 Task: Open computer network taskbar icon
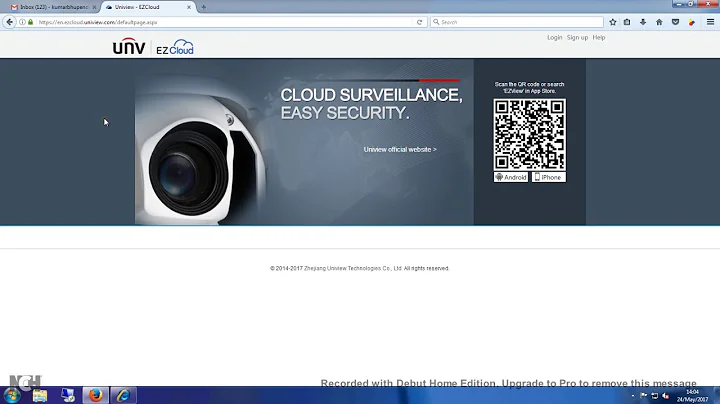coord(68,395)
